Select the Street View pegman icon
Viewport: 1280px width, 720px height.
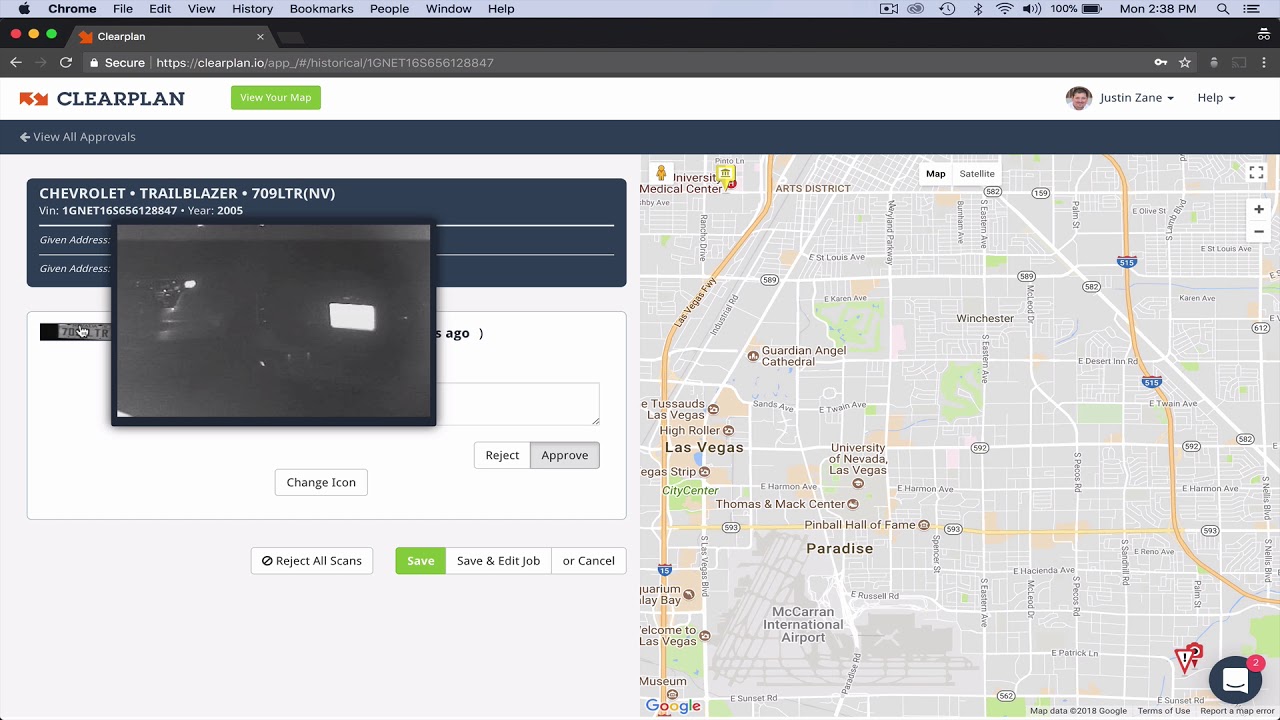point(660,174)
